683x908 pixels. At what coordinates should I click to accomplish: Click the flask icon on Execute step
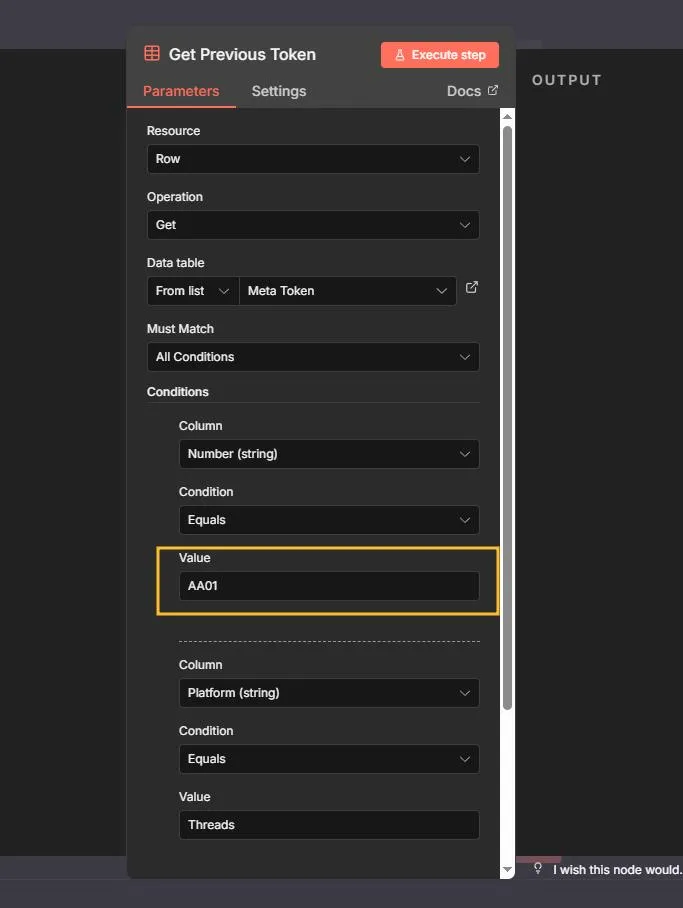pos(399,55)
